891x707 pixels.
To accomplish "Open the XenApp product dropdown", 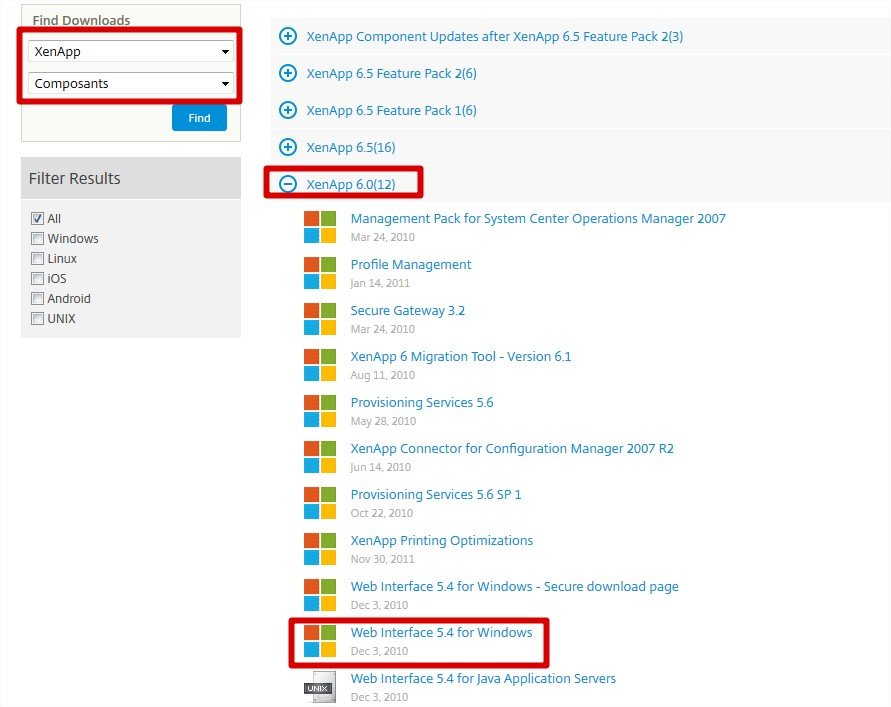I will coord(131,51).
